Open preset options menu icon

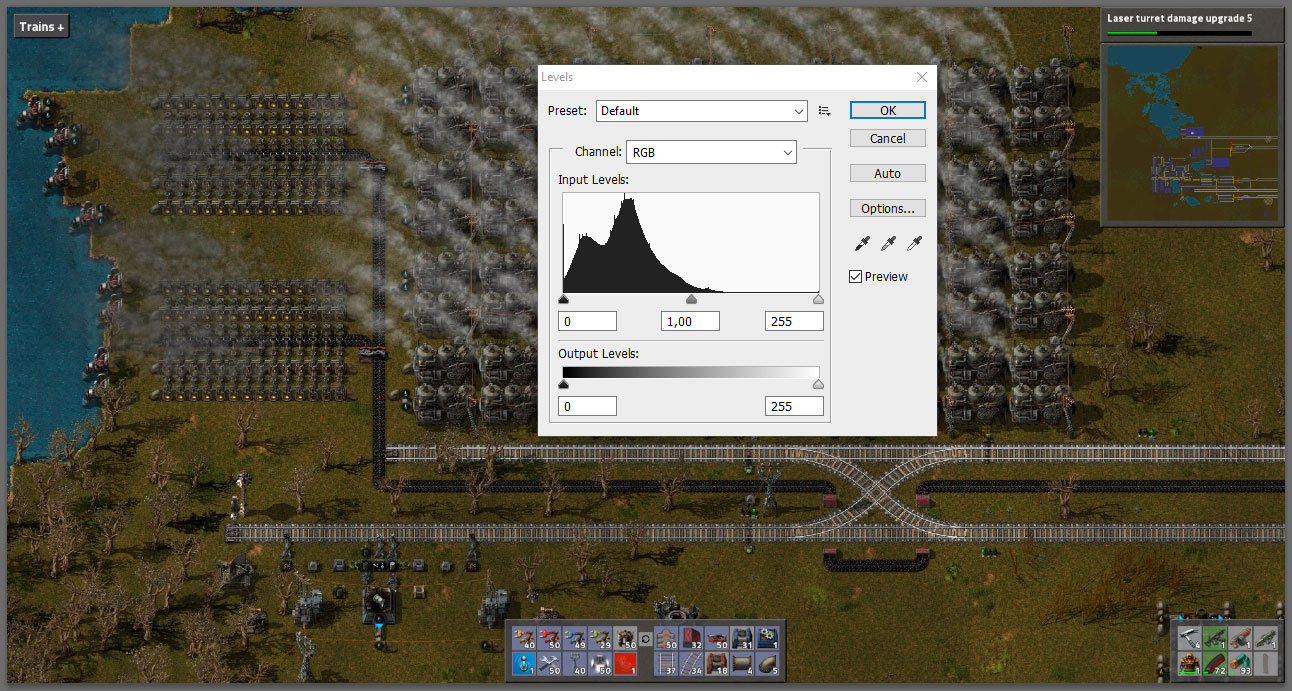click(x=825, y=111)
